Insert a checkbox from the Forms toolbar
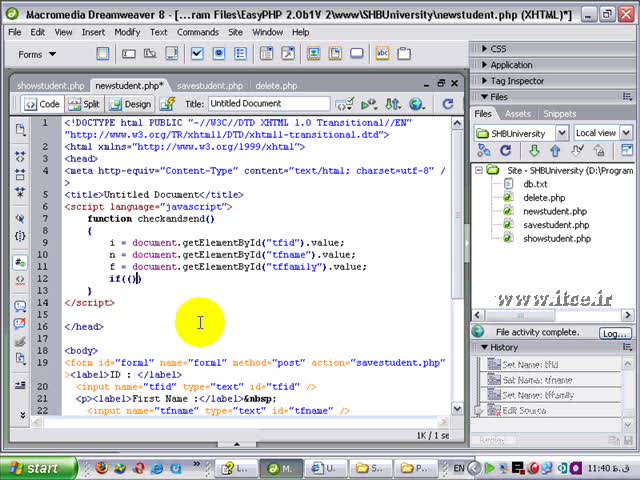This screenshot has height=480, width=640. pos(196,54)
